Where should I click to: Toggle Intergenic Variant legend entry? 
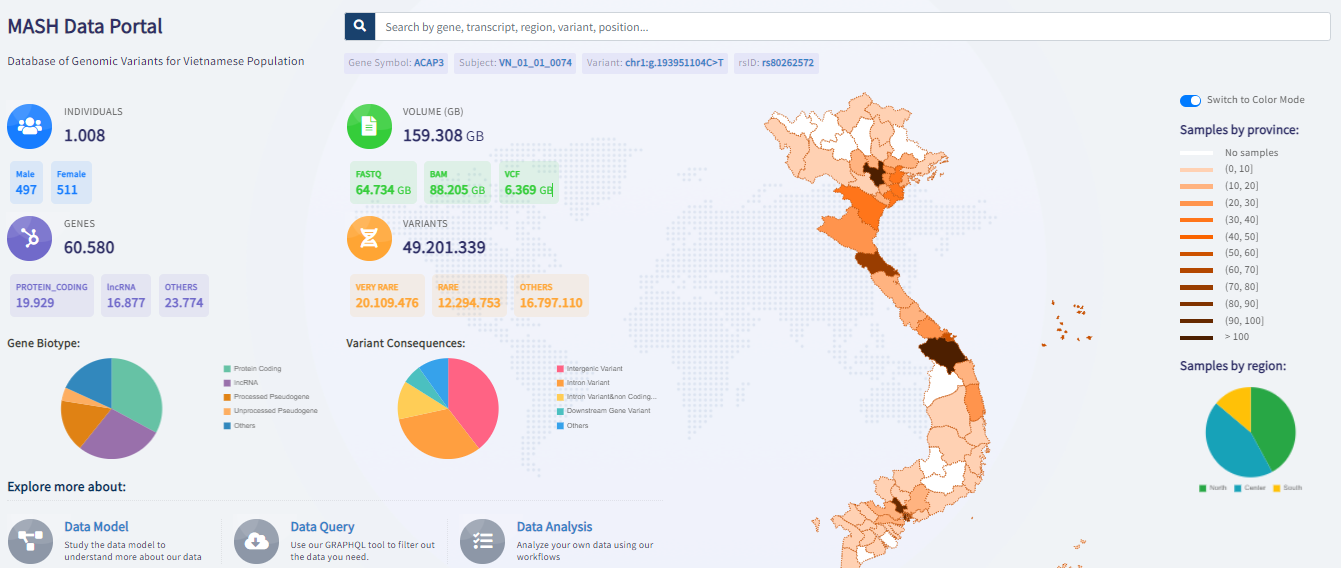tap(594, 369)
